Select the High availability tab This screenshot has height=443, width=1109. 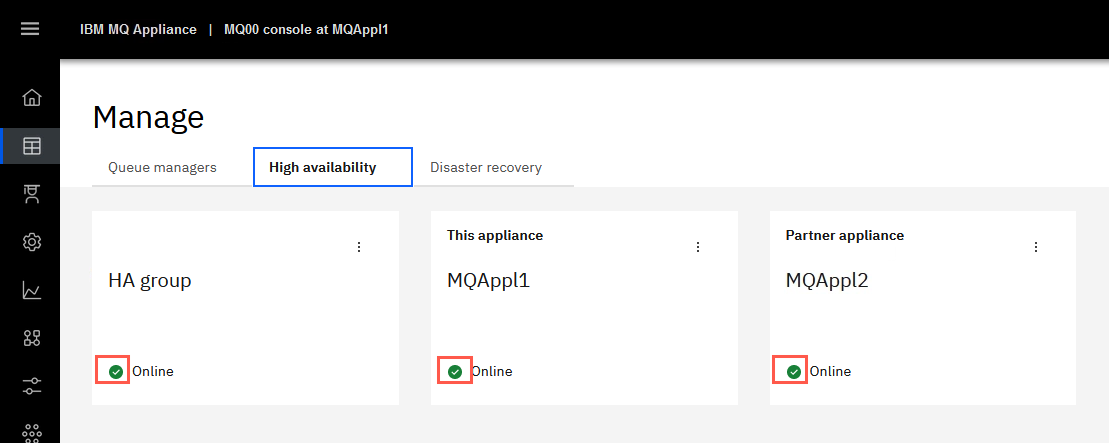[x=332, y=168]
